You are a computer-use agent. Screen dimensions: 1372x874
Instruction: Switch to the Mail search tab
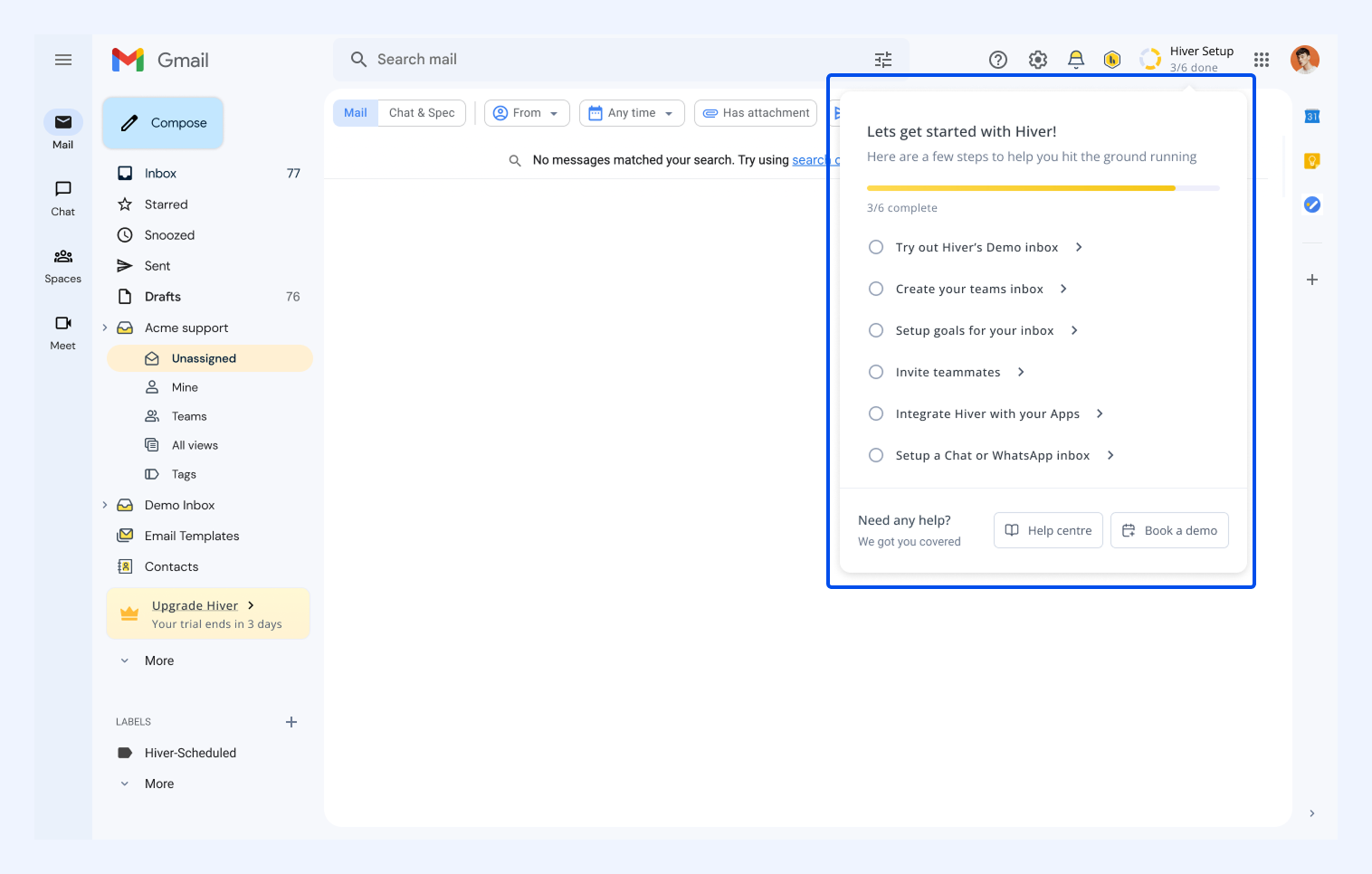tap(356, 113)
